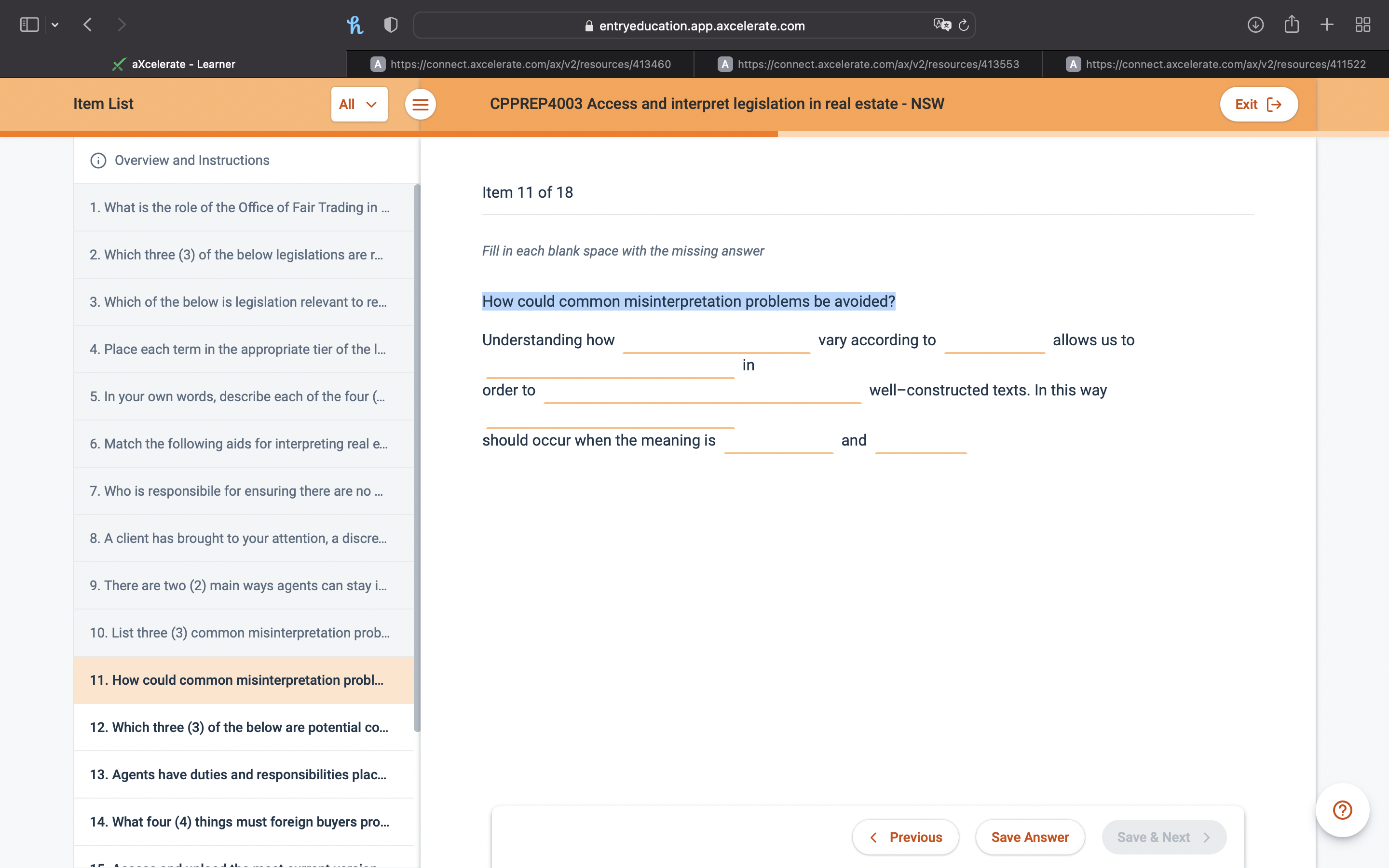Click the share icon in toolbar
Screen dimensions: 1389x868
1292,25
